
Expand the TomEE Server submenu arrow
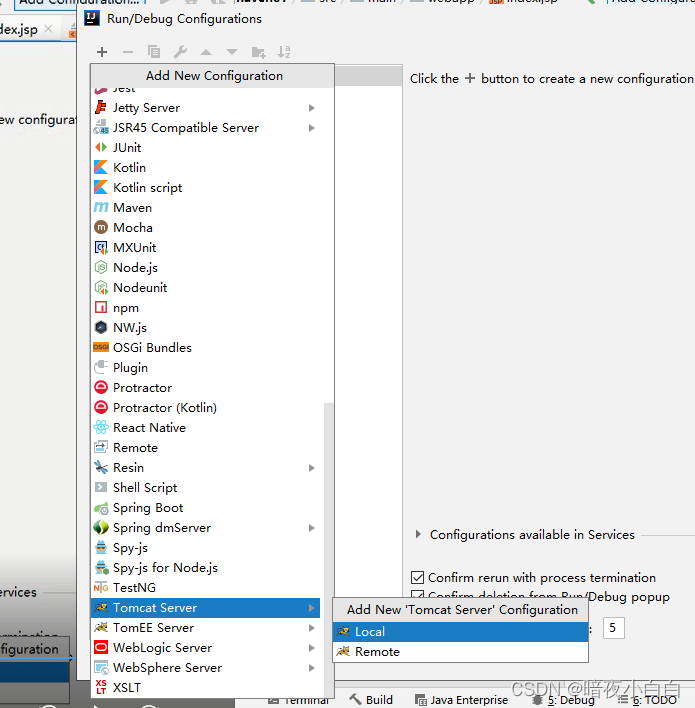point(312,628)
